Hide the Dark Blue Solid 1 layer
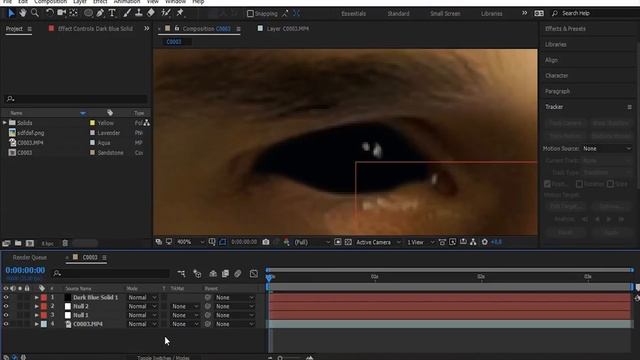The height and width of the screenshot is (360, 640). pyautogui.click(x=6, y=297)
